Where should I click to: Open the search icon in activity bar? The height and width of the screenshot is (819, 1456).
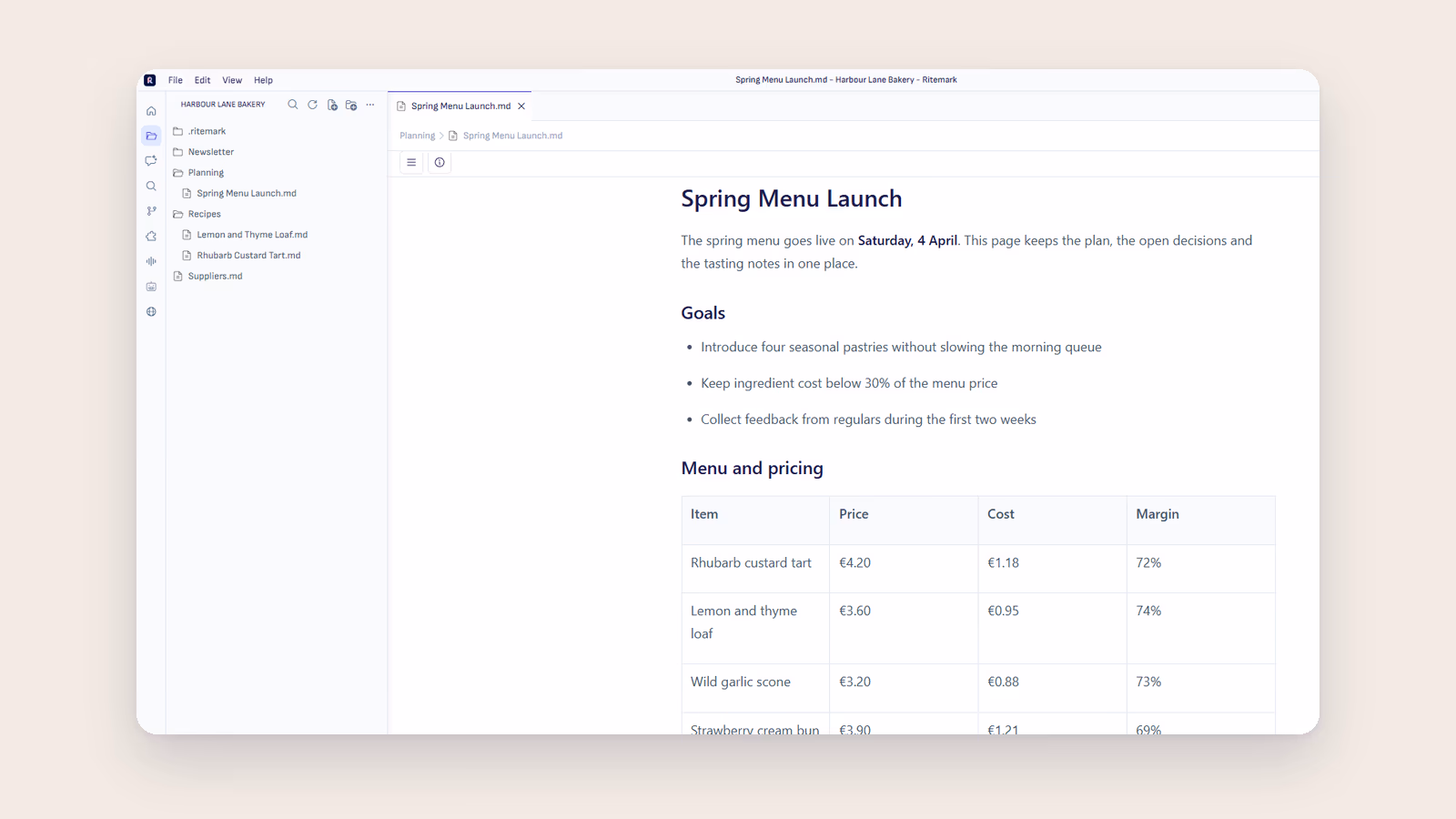151,186
